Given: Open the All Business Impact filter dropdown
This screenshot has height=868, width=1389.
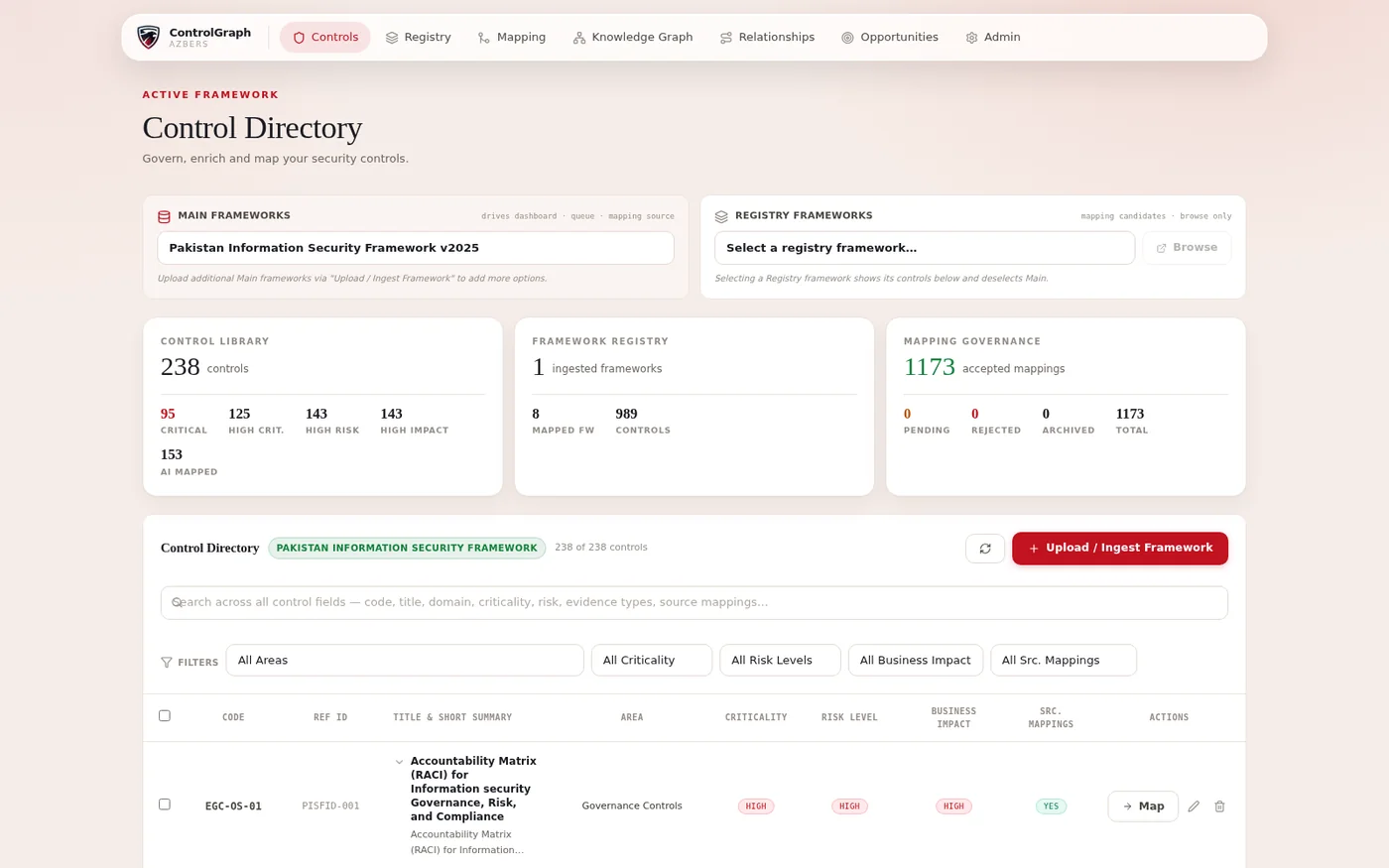Looking at the screenshot, I should 916,661.
